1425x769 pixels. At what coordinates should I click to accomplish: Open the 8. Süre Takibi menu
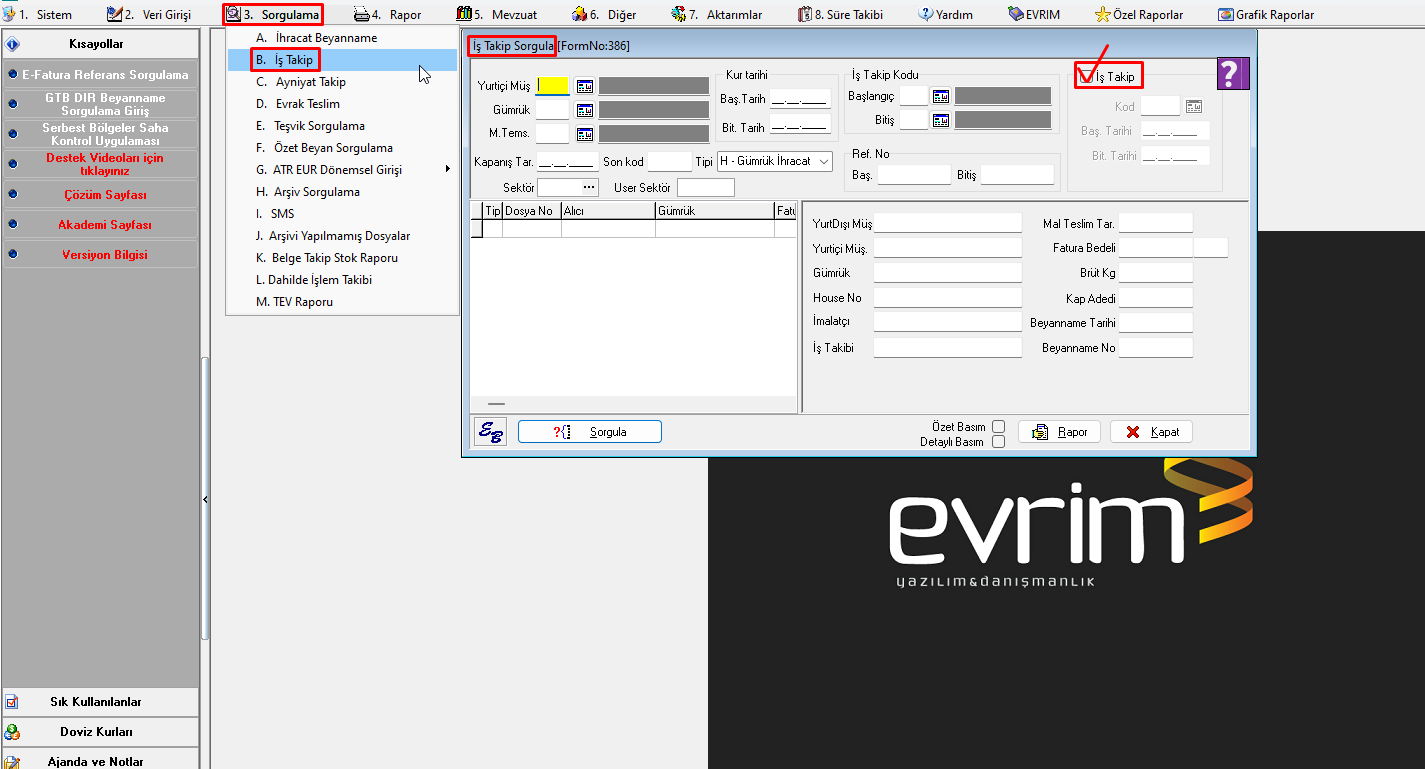[x=841, y=15]
